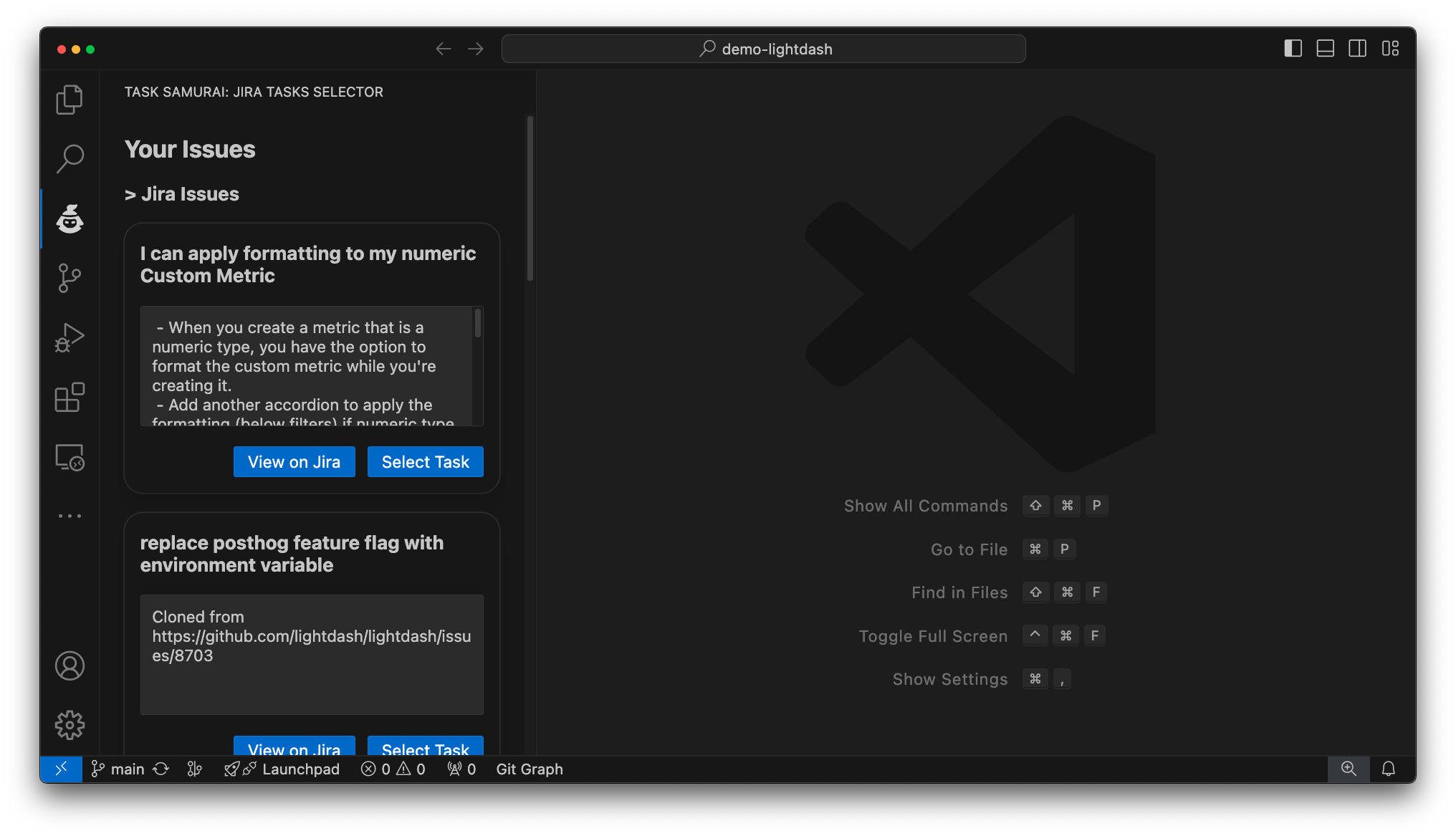
Task: Open the Extensions view
Action: (x=69, y=396)
